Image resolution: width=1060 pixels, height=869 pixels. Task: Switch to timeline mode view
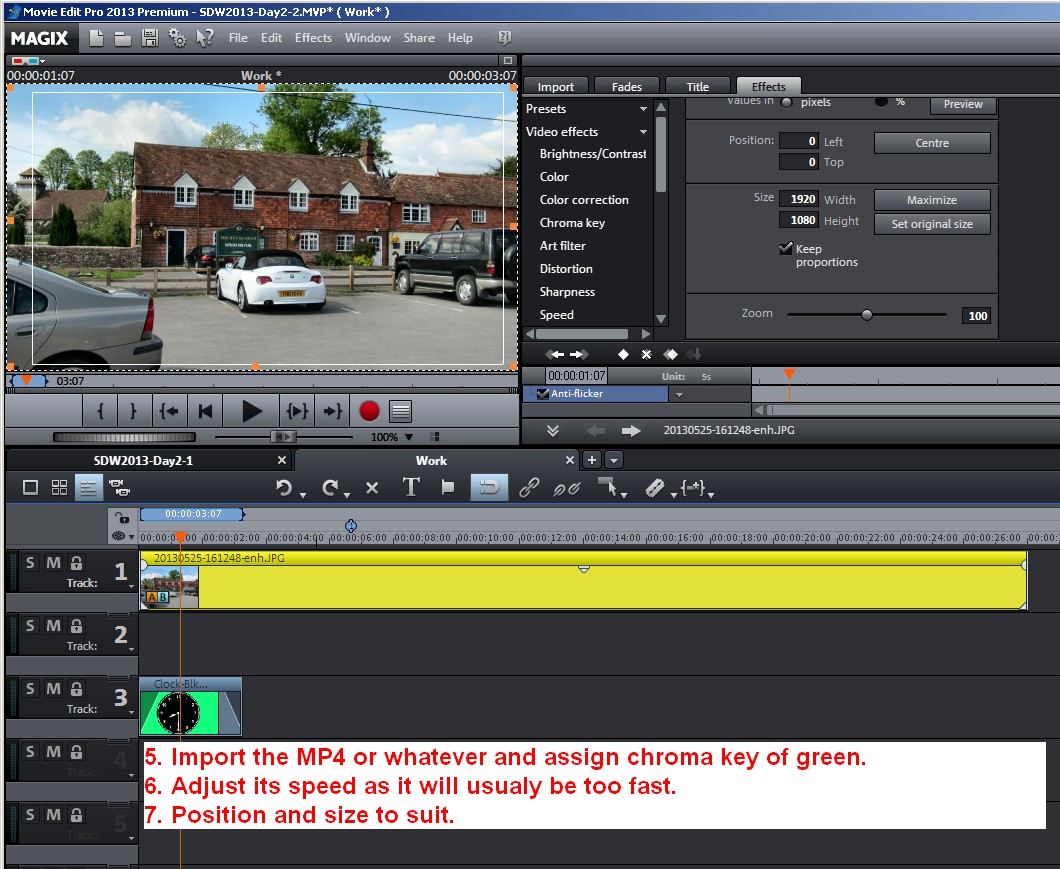click(x=89, y=487)
